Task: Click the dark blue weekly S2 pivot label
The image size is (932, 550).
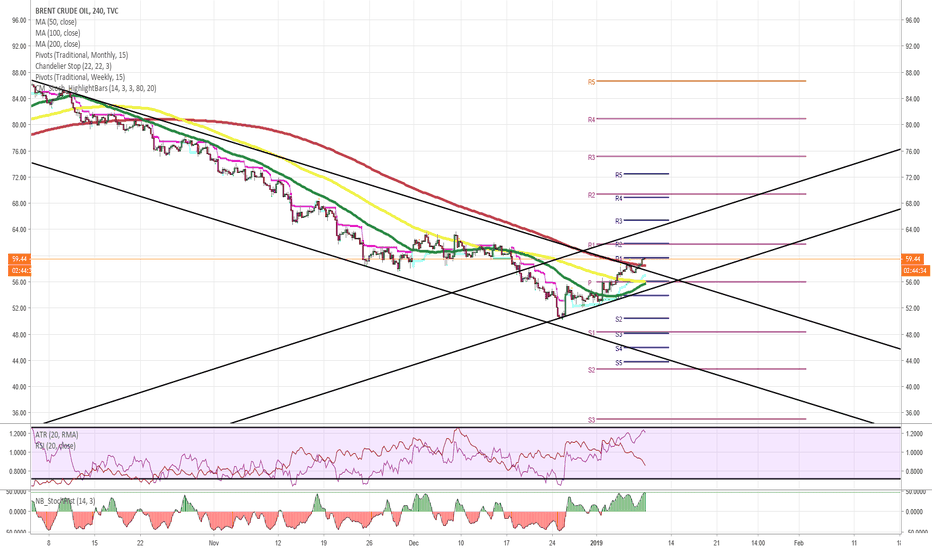Action: pyautogui.click(x=619, y=319)
